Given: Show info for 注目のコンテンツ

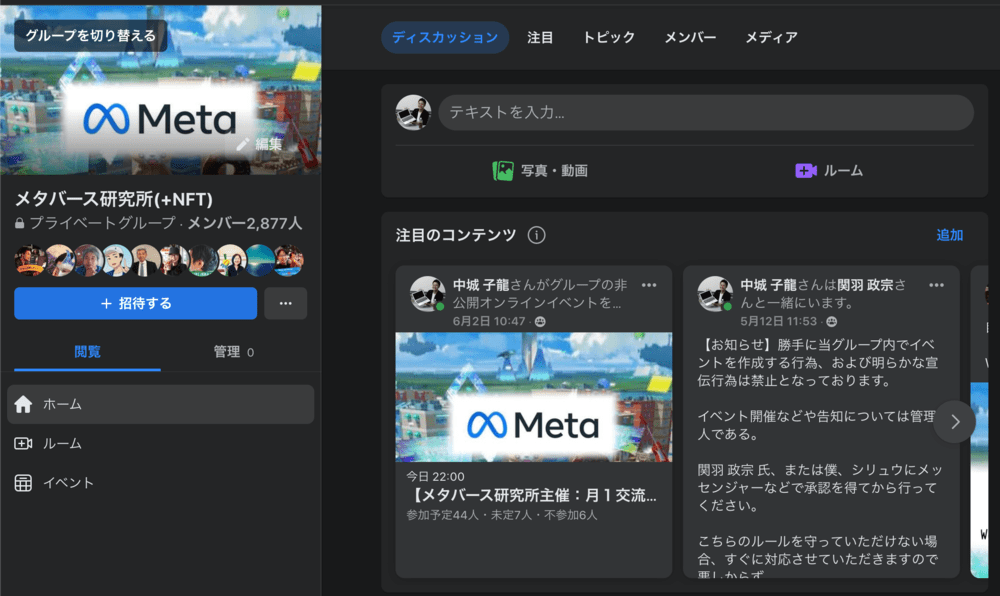Looking at the screenshot, I should click(x=536, y=235).
